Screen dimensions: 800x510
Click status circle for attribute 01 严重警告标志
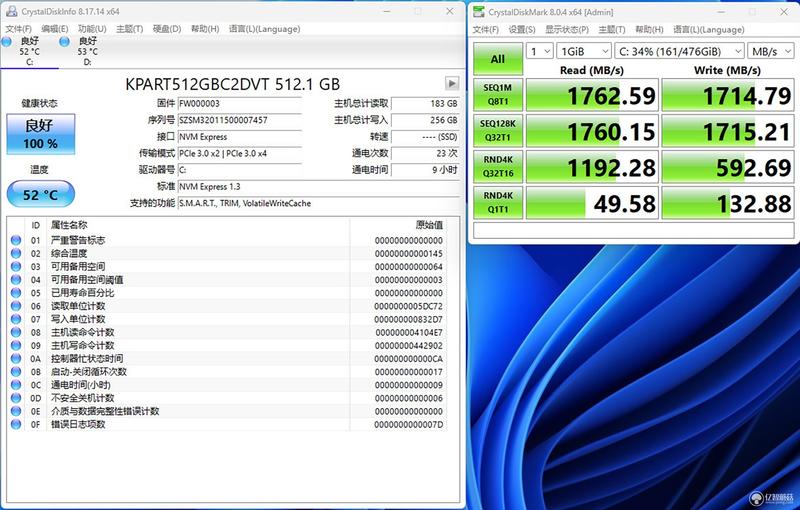click(16, 240)
